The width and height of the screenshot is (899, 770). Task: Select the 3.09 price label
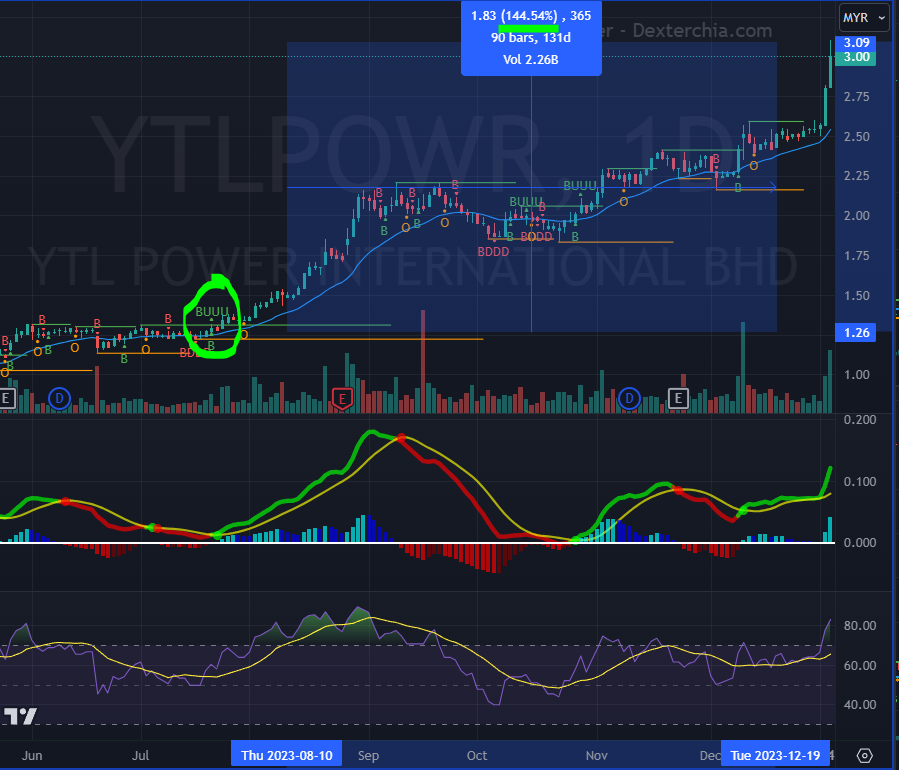pos(855,42)
